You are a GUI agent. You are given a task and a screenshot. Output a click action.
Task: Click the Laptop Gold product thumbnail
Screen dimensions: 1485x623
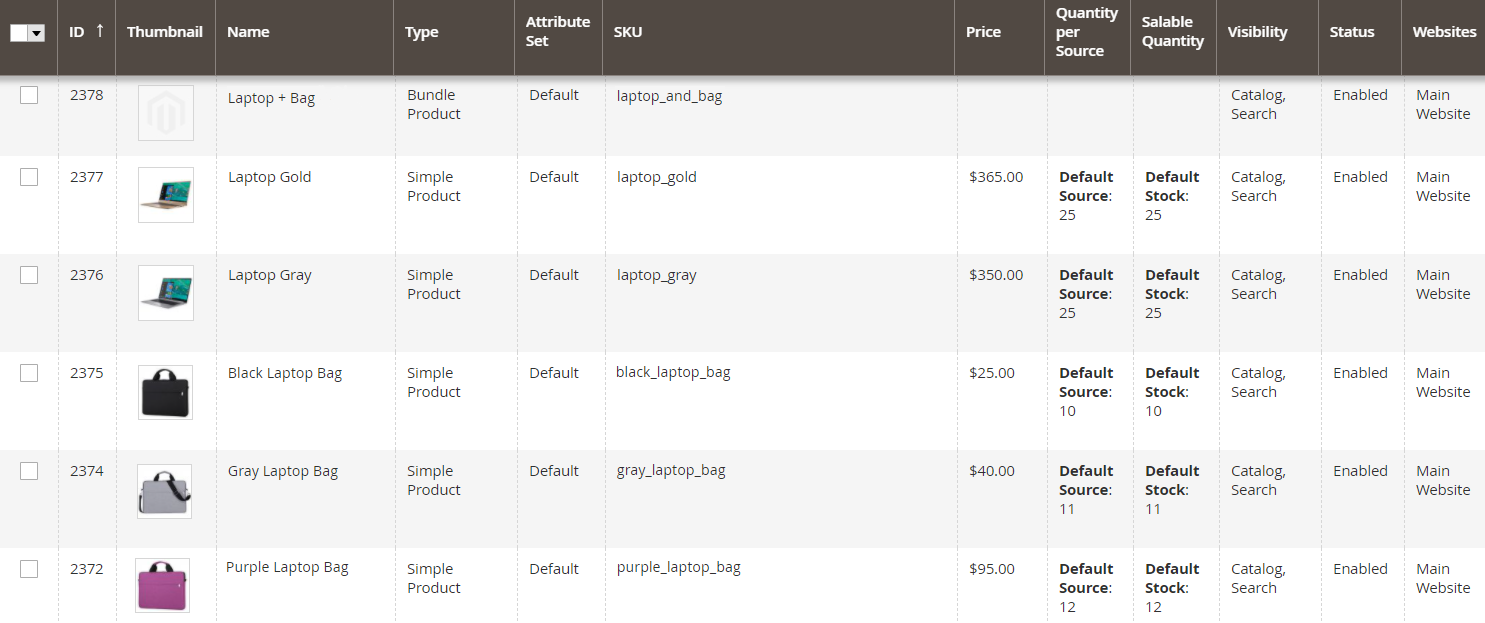[165, 195]
